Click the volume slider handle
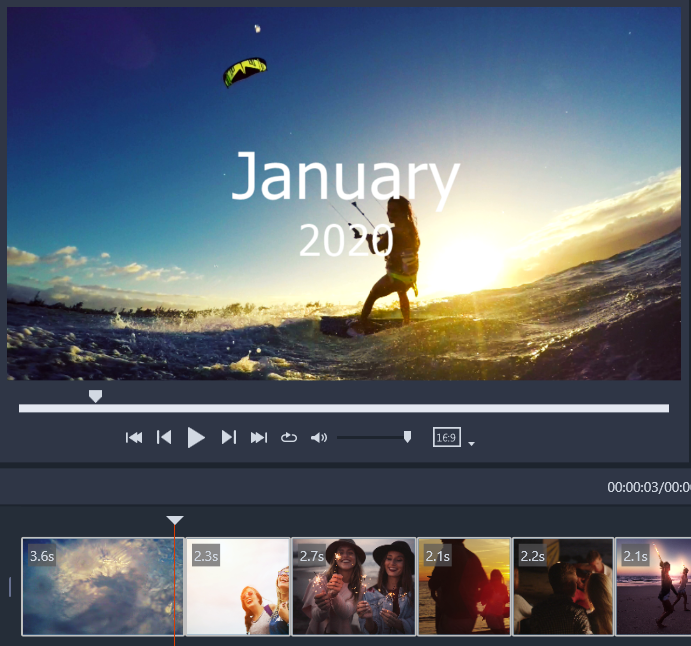 [407, 437]
